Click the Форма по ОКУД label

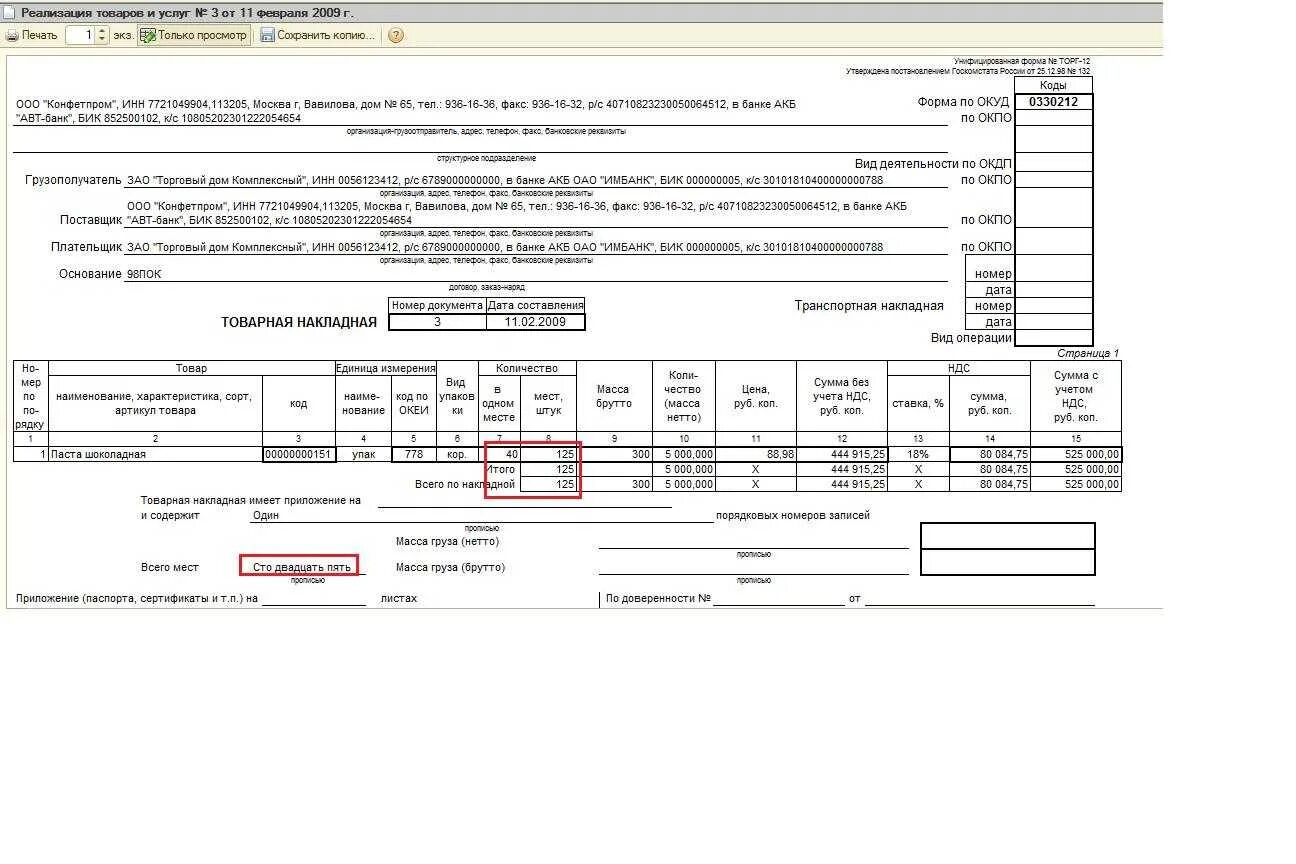point(963,102)
